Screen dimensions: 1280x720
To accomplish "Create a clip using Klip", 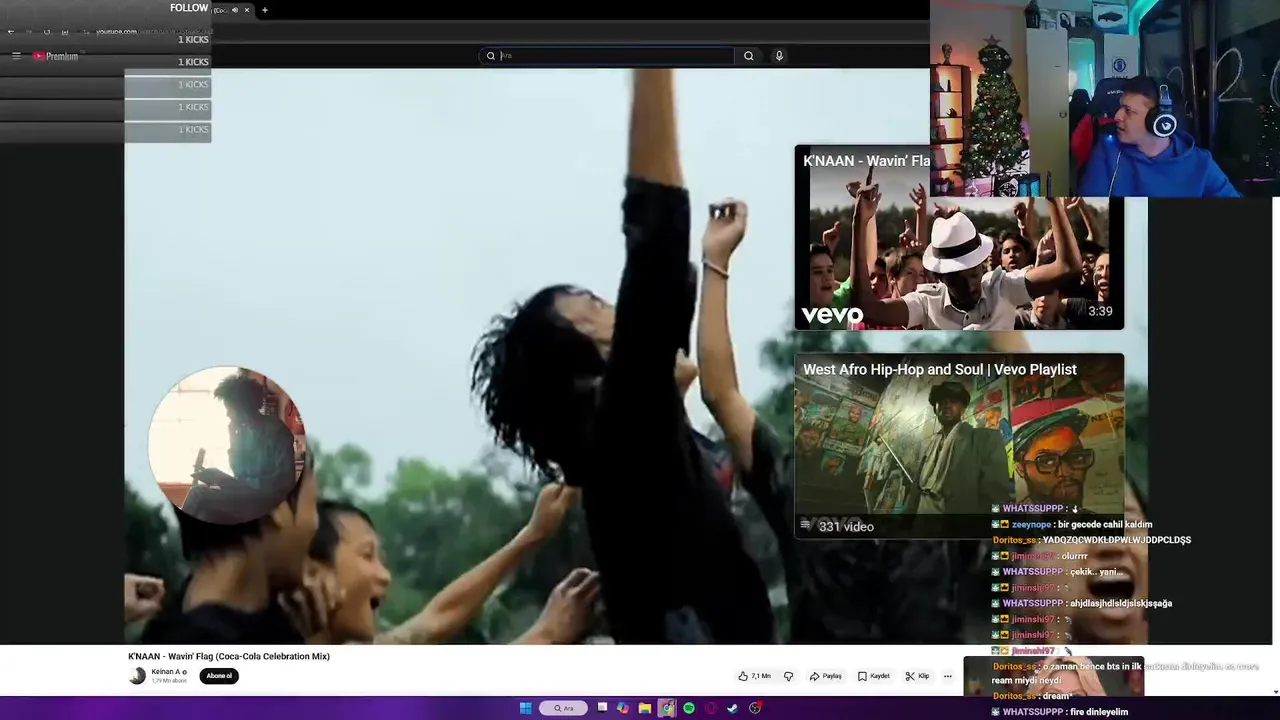I will pos(917,676).
